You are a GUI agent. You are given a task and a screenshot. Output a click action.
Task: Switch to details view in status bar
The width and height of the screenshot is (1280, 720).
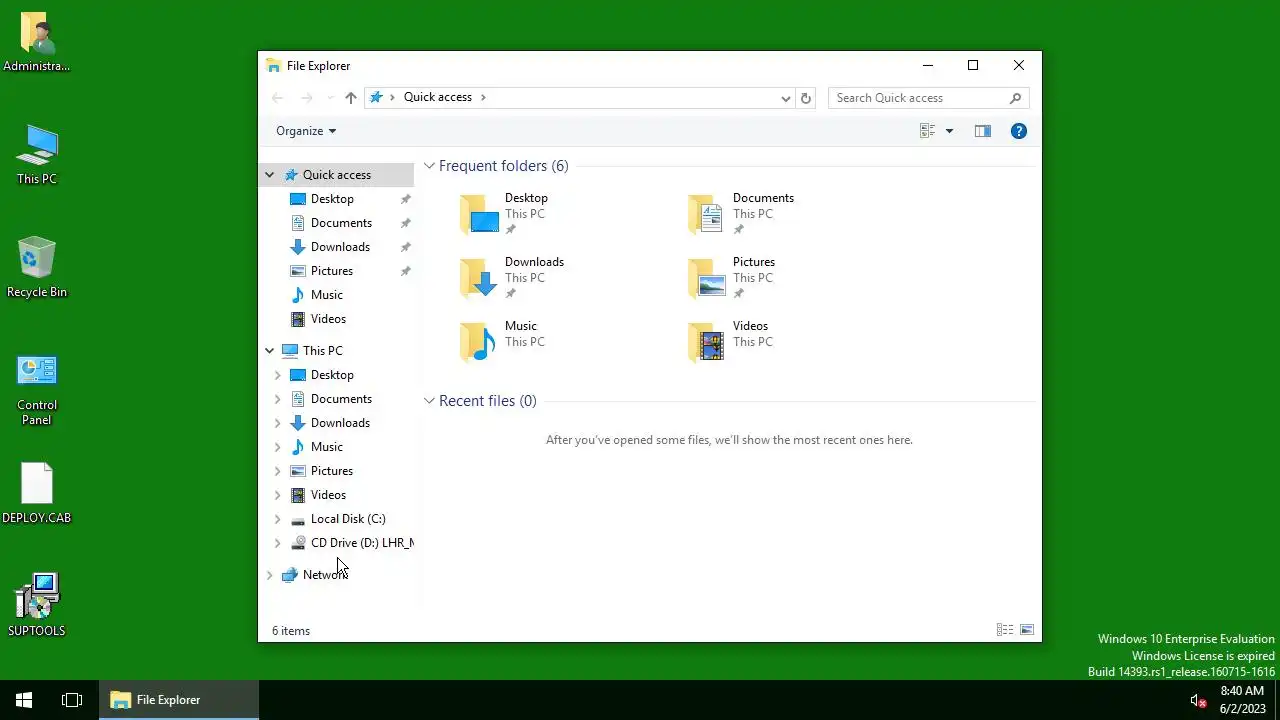pos(1005,630)
